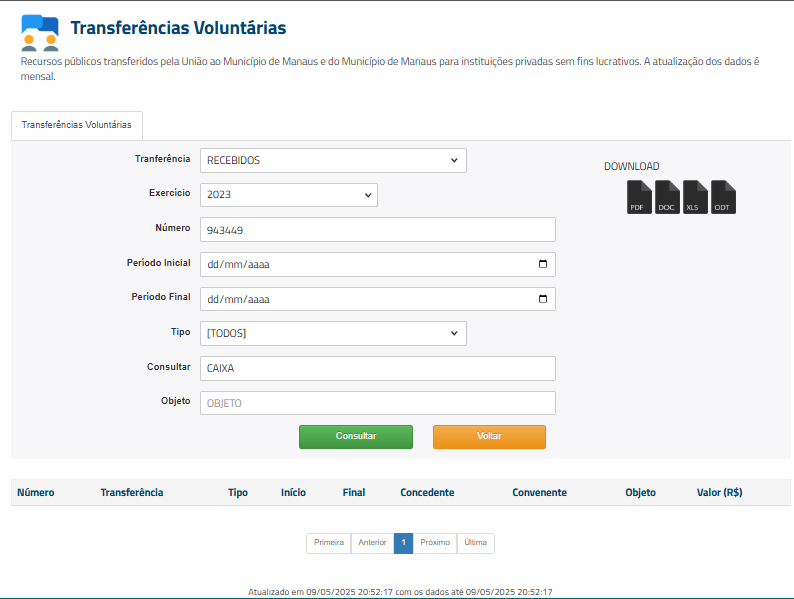
Task: Click the Transferência column header
Action: click(132, 493)
